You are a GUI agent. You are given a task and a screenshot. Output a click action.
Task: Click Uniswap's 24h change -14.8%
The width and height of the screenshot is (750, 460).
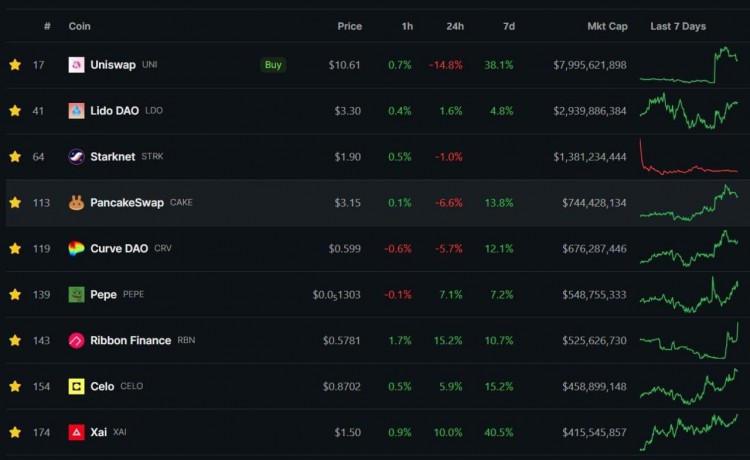[x=446, y=65]
